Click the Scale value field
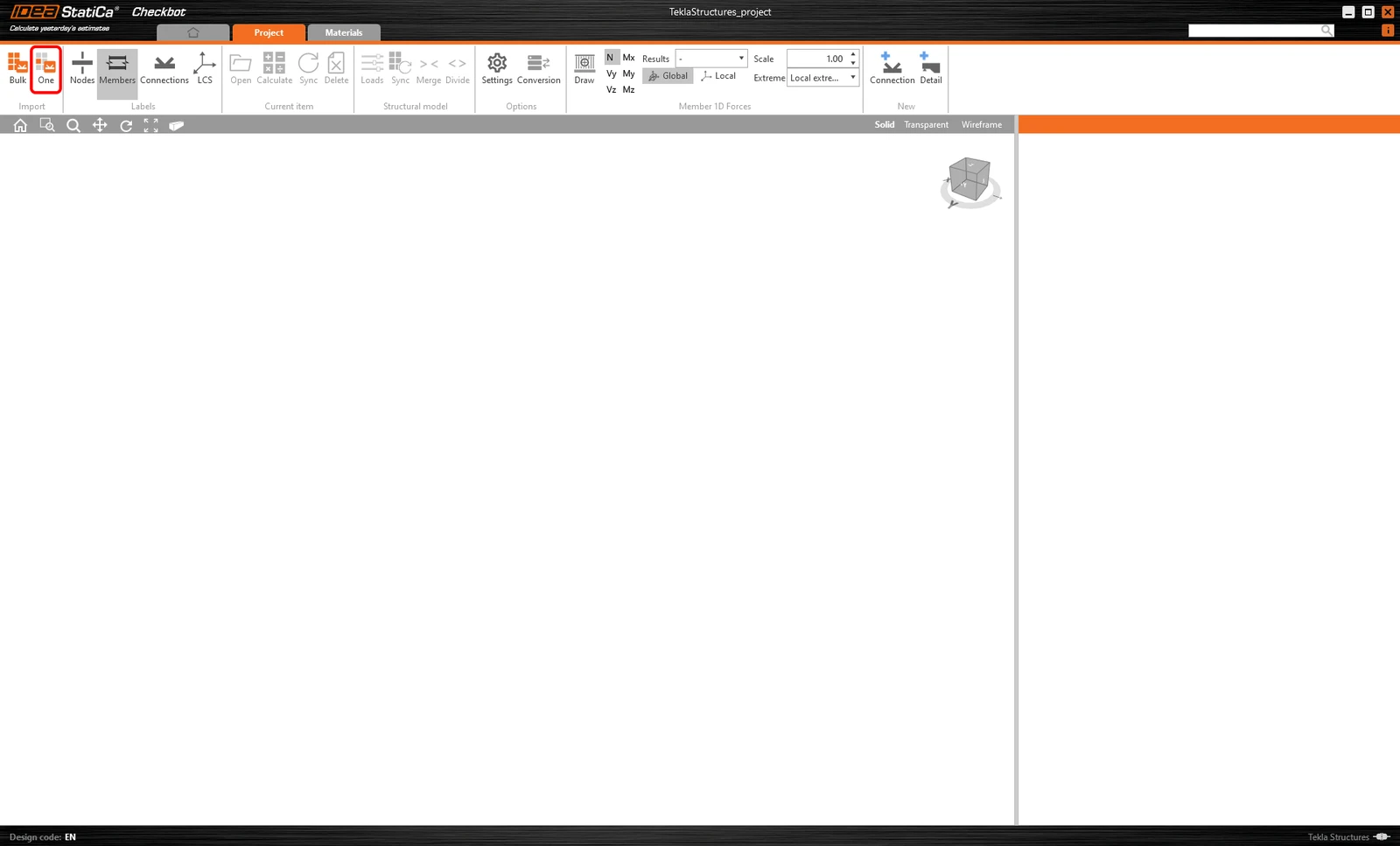The image size is (1400, 846). coord(817,59)
